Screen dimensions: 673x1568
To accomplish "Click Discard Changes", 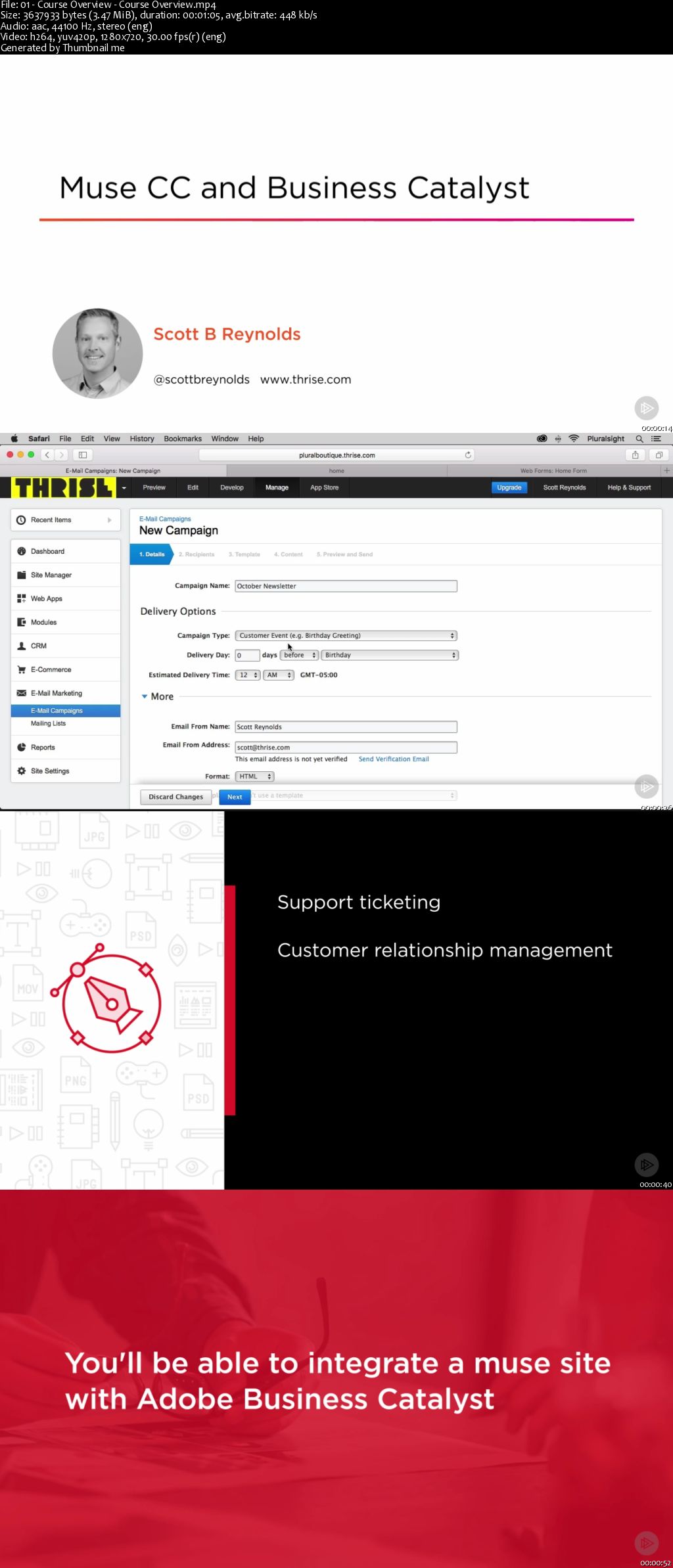I will tap(175, 797).
